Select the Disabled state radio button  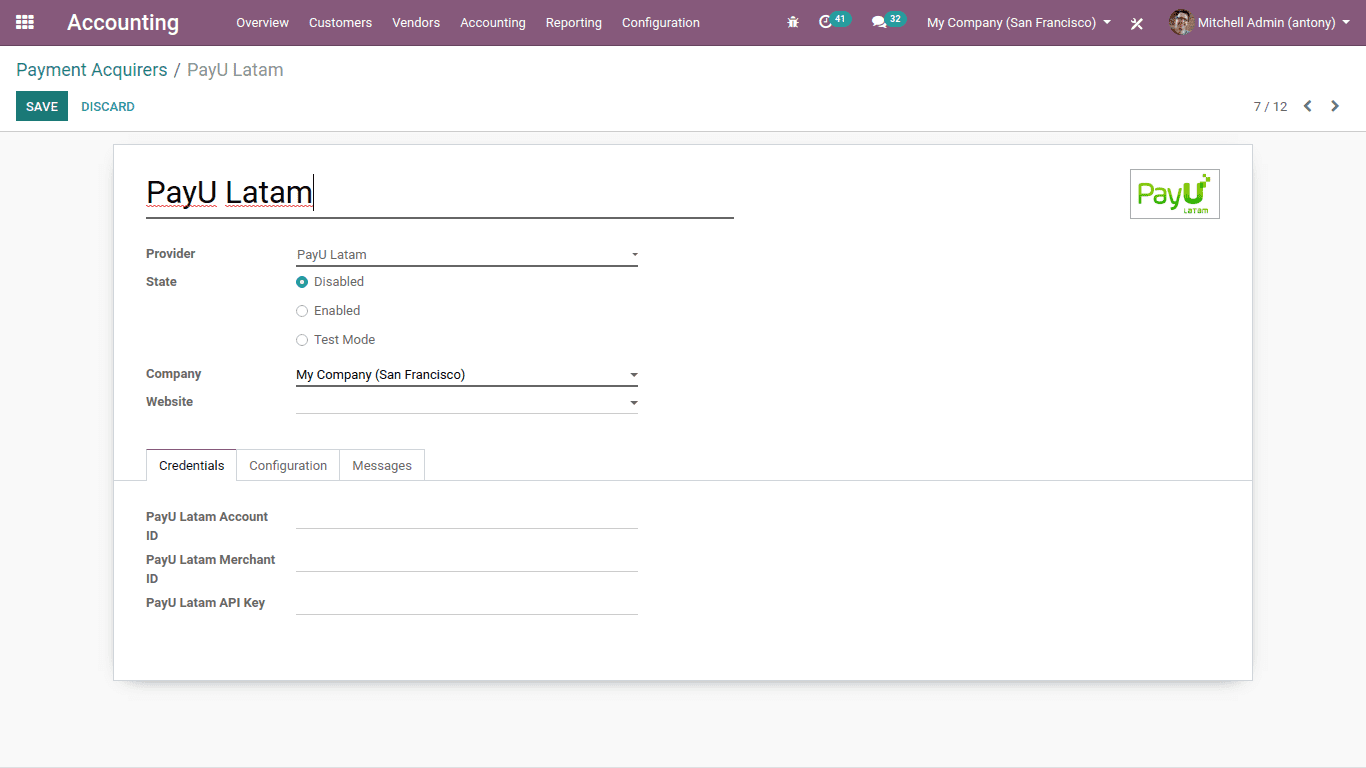click(302, 282)
